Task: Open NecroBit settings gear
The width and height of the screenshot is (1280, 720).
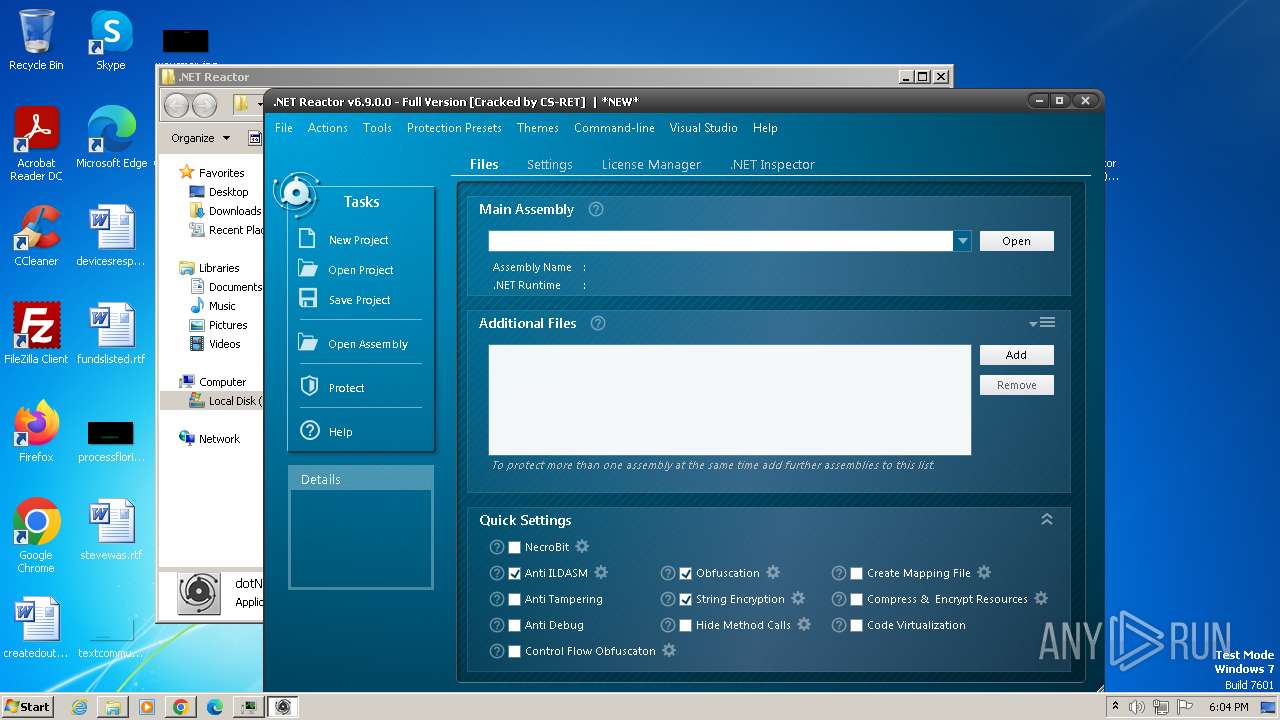Action: click(582, 547)
